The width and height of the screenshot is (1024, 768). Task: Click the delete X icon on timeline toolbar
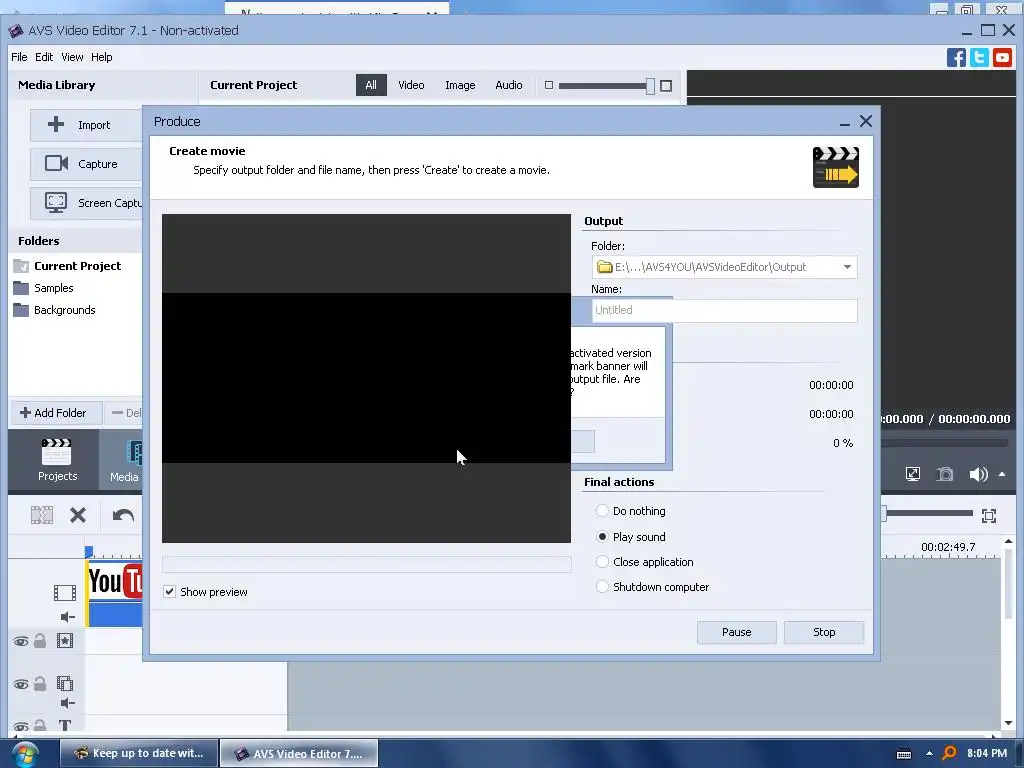tap(78, 515)
